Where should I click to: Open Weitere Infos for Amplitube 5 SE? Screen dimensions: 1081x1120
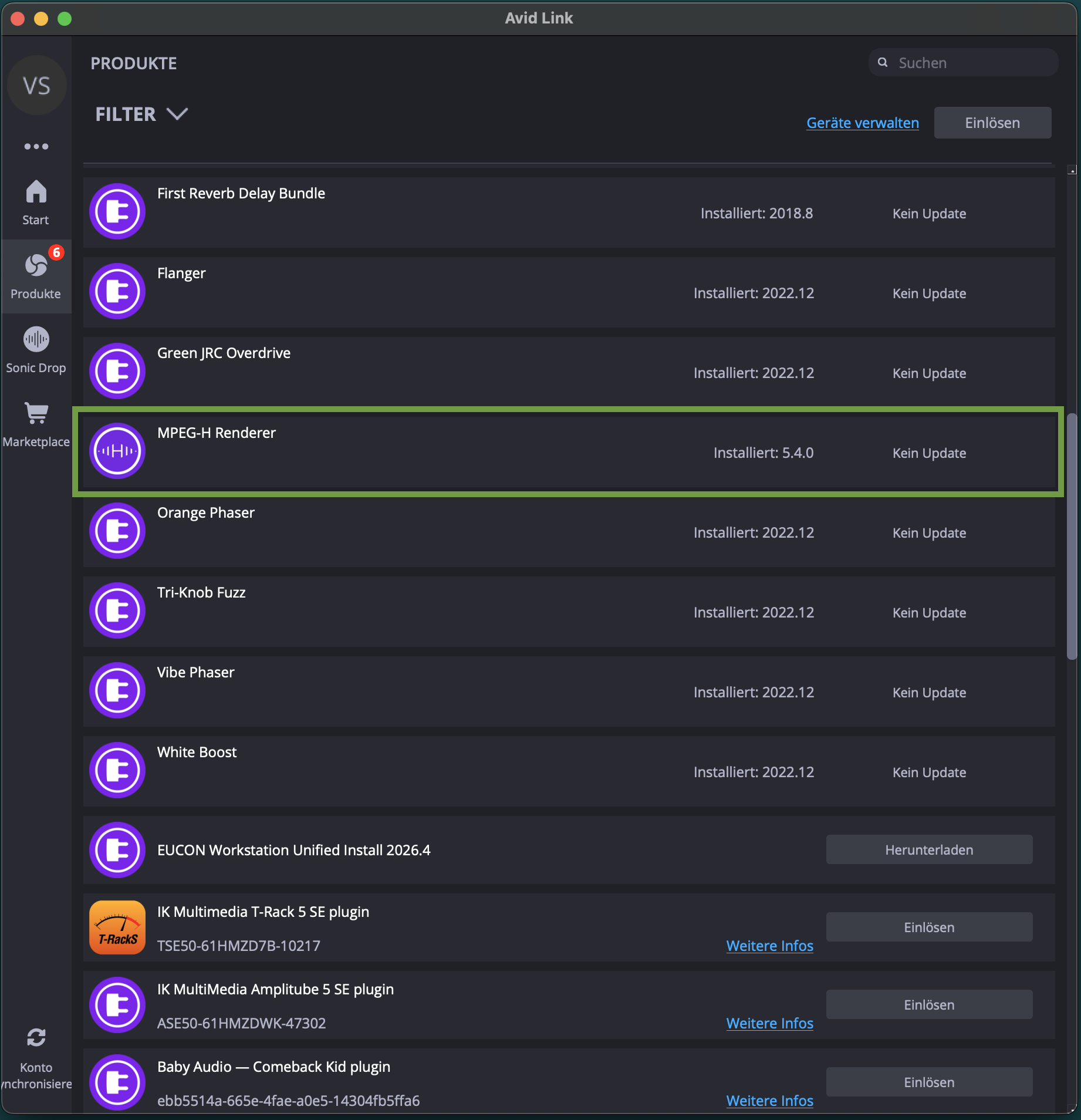[x=769, y=1023]
